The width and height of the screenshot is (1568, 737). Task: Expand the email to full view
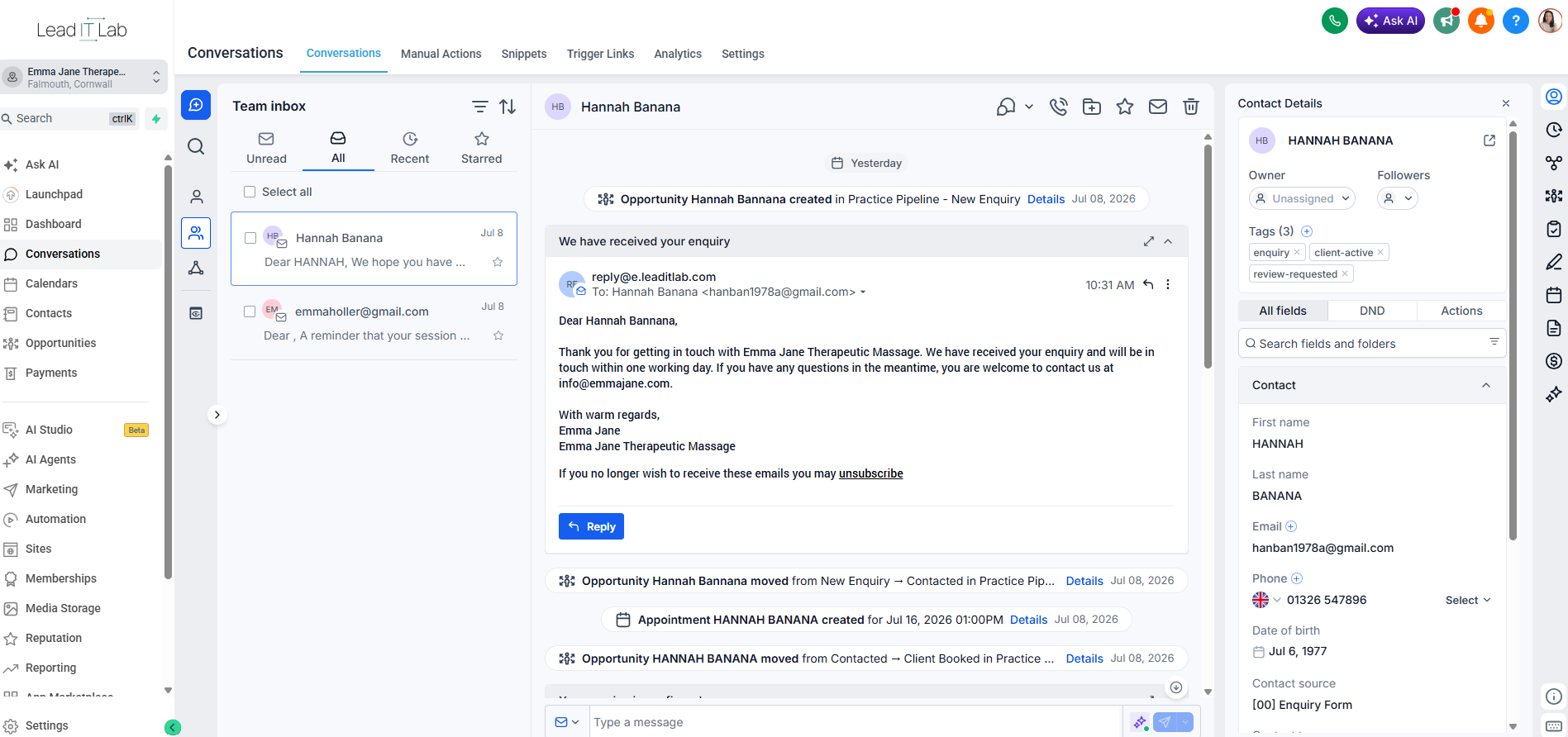coord(1148,241)
